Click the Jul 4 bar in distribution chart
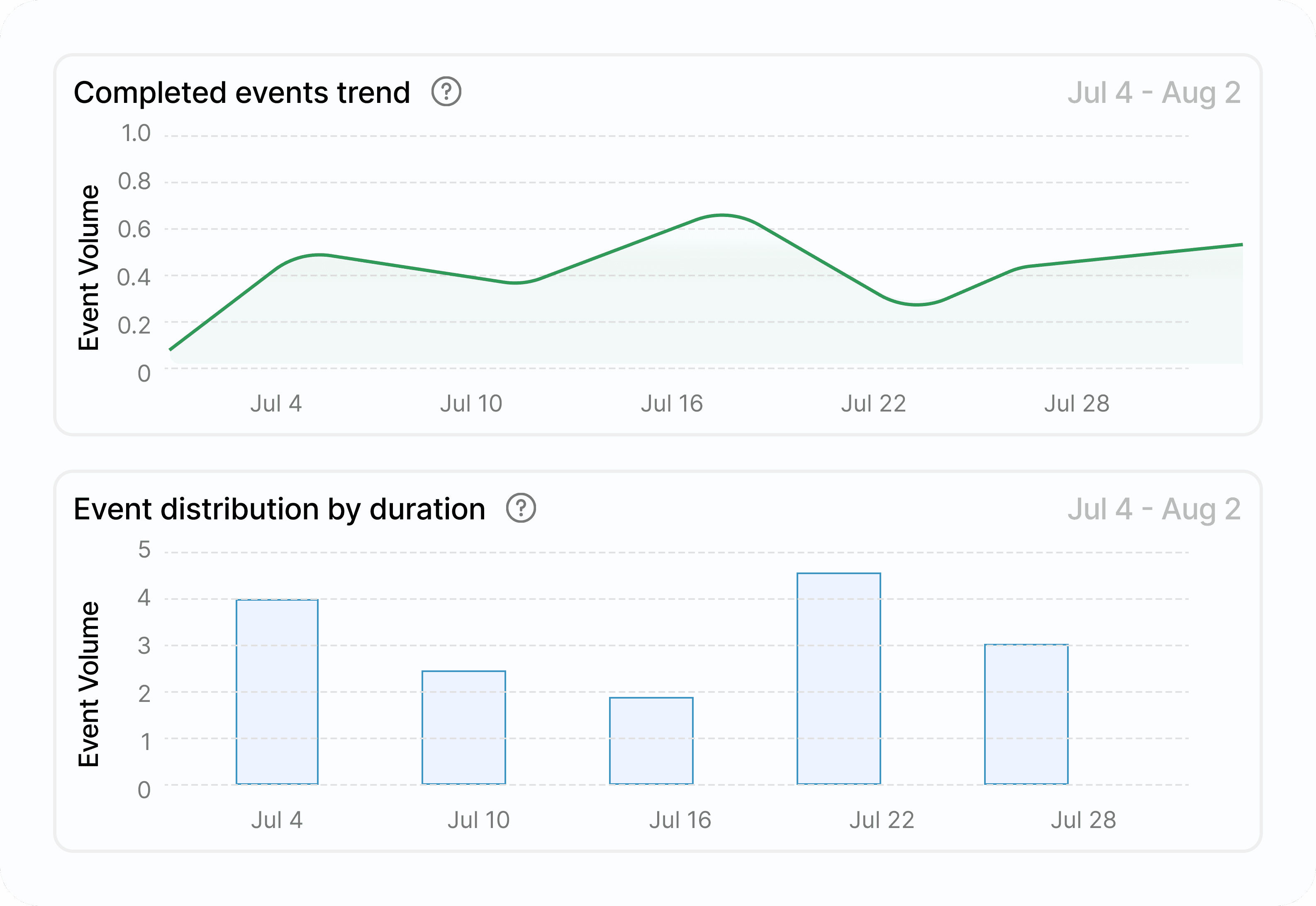The width and height of the screenshot is (1316, 906). pos(277,692)
